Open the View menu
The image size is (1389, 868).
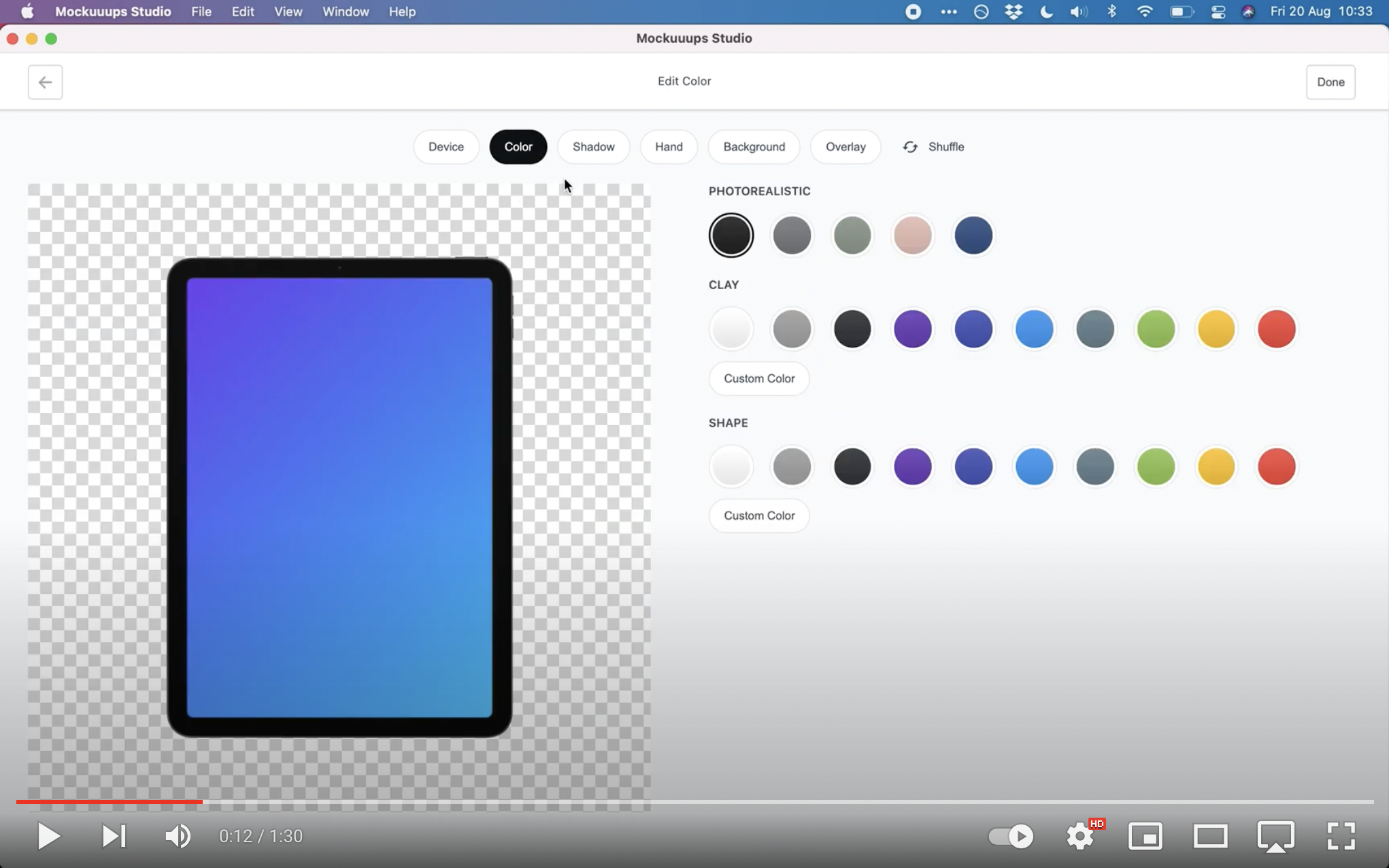[x=288, y=12]
